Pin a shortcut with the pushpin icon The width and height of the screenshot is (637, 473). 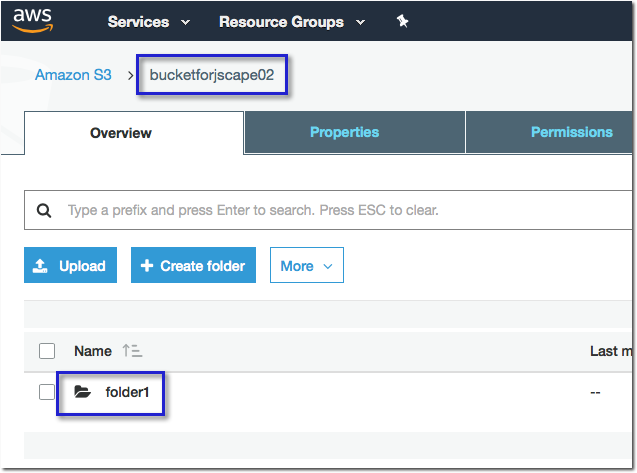[402, 21]
